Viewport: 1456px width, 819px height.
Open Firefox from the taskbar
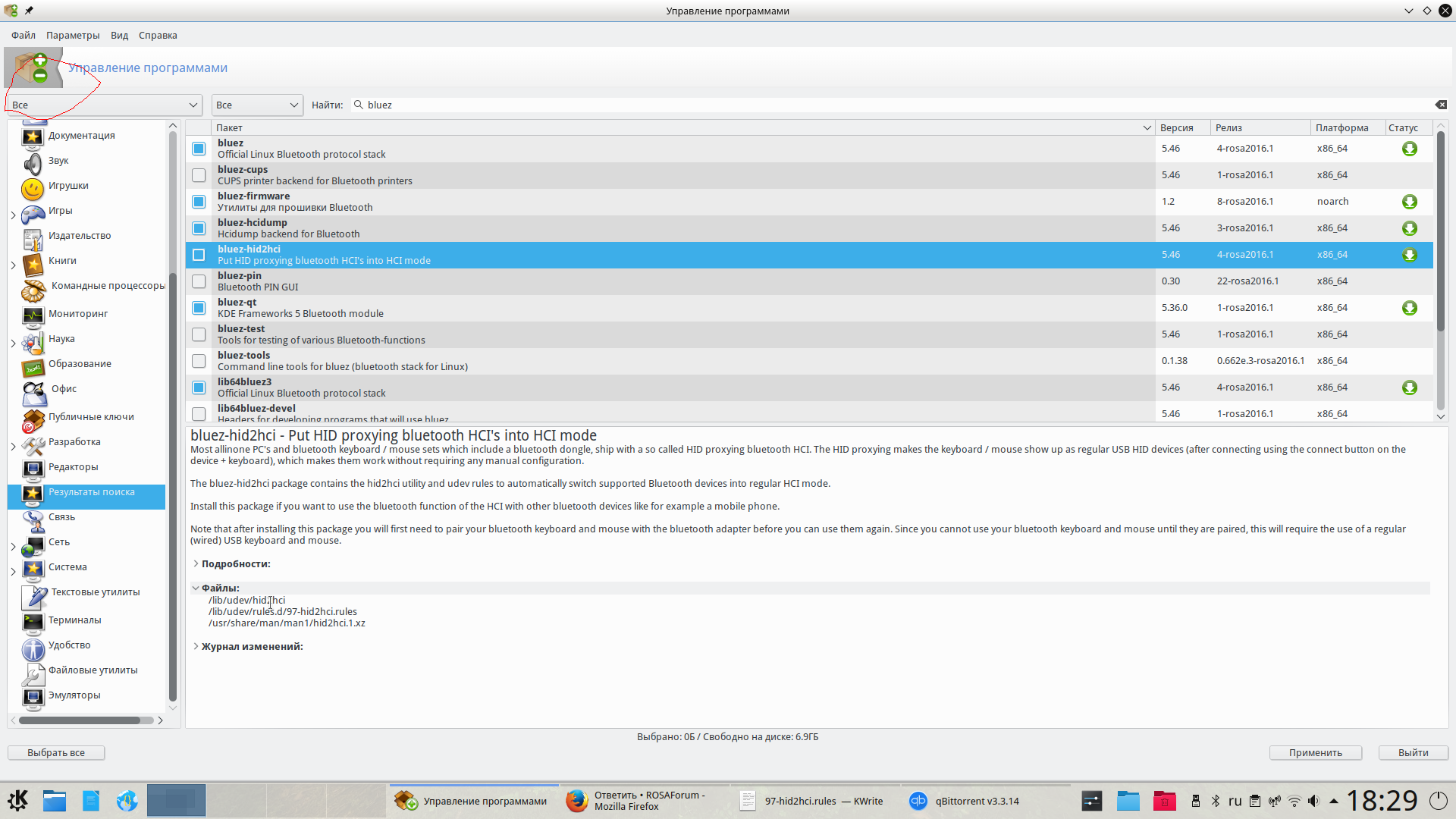click(x=577, y=801)
